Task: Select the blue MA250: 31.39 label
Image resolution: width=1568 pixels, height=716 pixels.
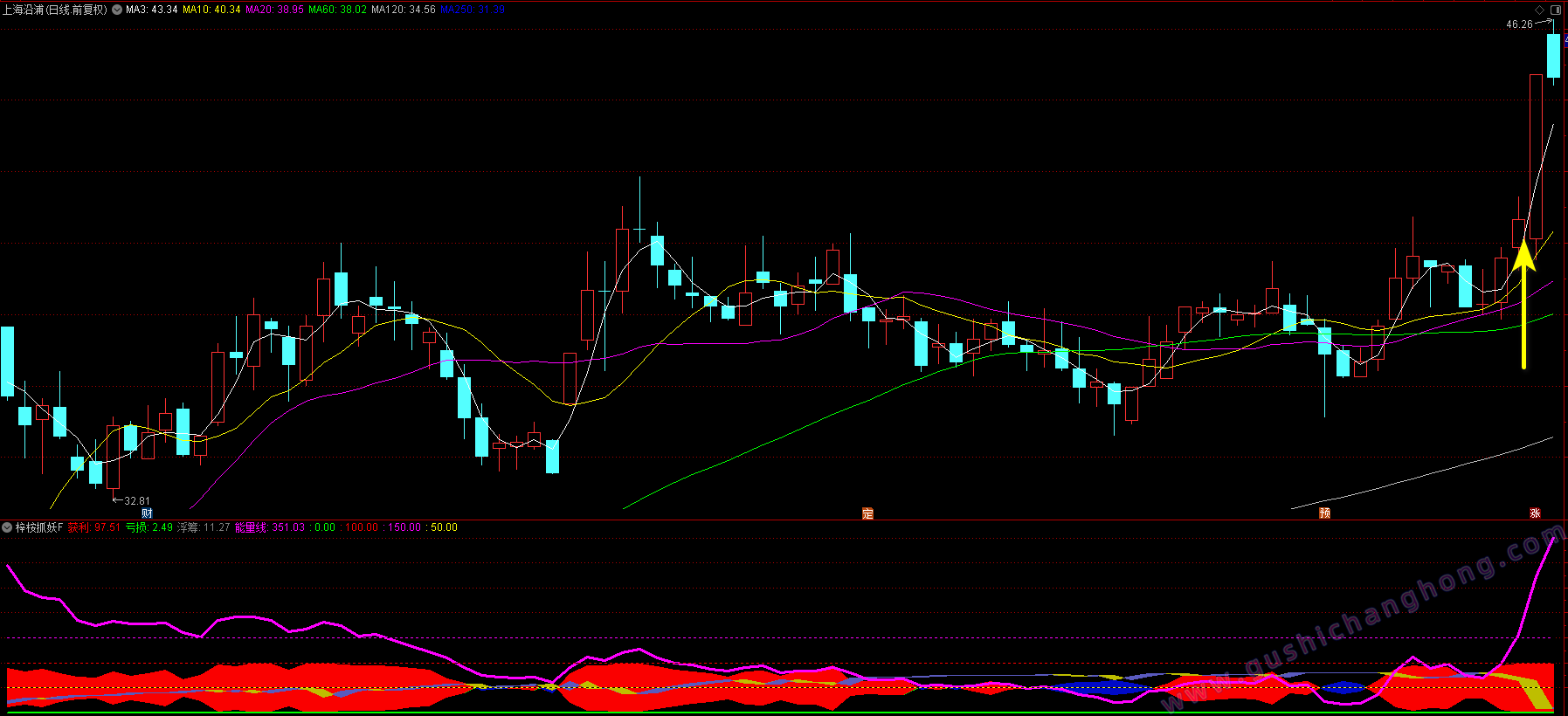Action: click(x=473, y=10)
